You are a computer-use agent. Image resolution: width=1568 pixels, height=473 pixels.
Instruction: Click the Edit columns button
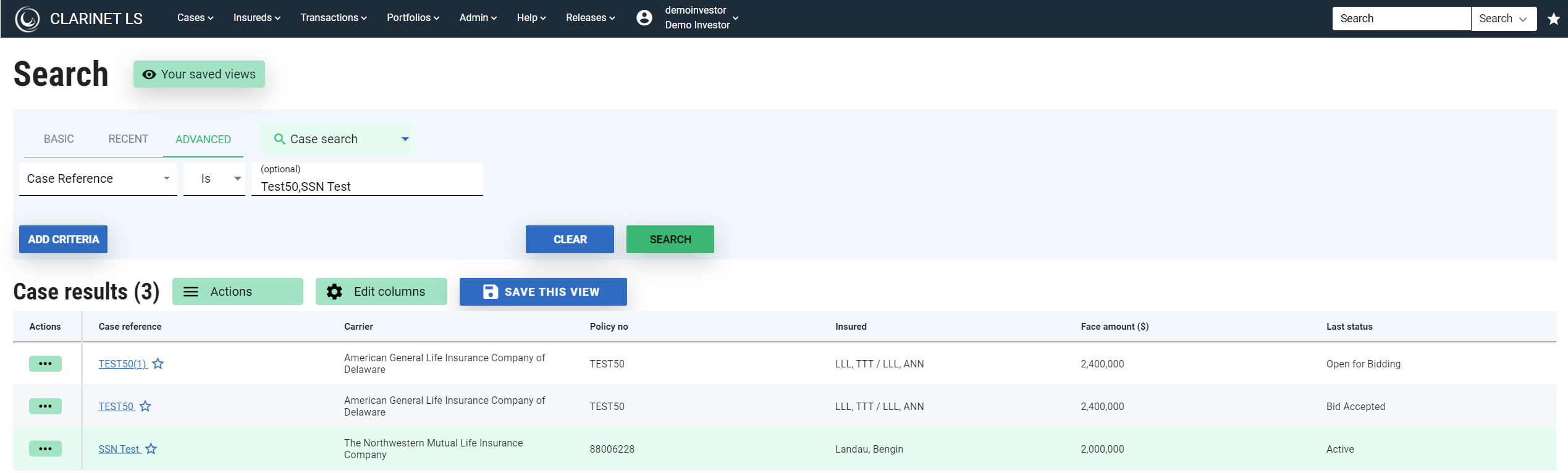[381, 291]
